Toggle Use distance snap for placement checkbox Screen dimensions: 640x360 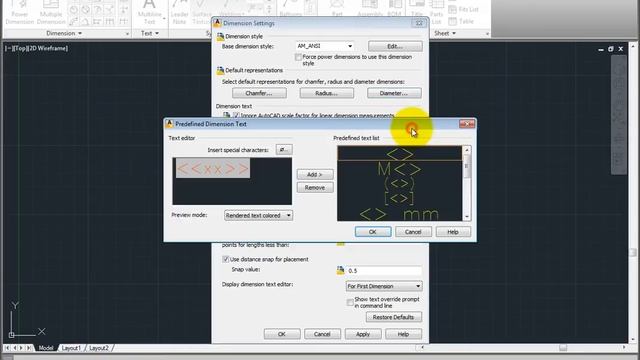(225, 259)
